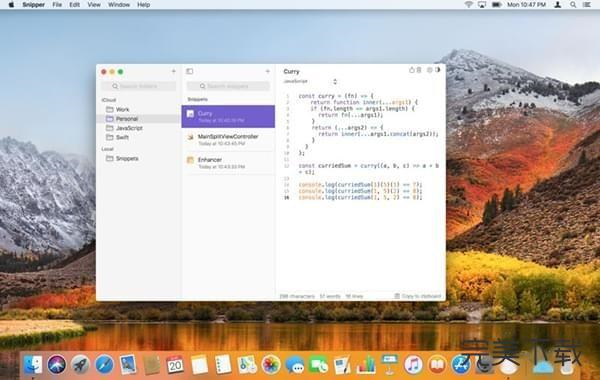
Task: Toggle the light/dark editor theme icon
Action: (x=438, y=70)
